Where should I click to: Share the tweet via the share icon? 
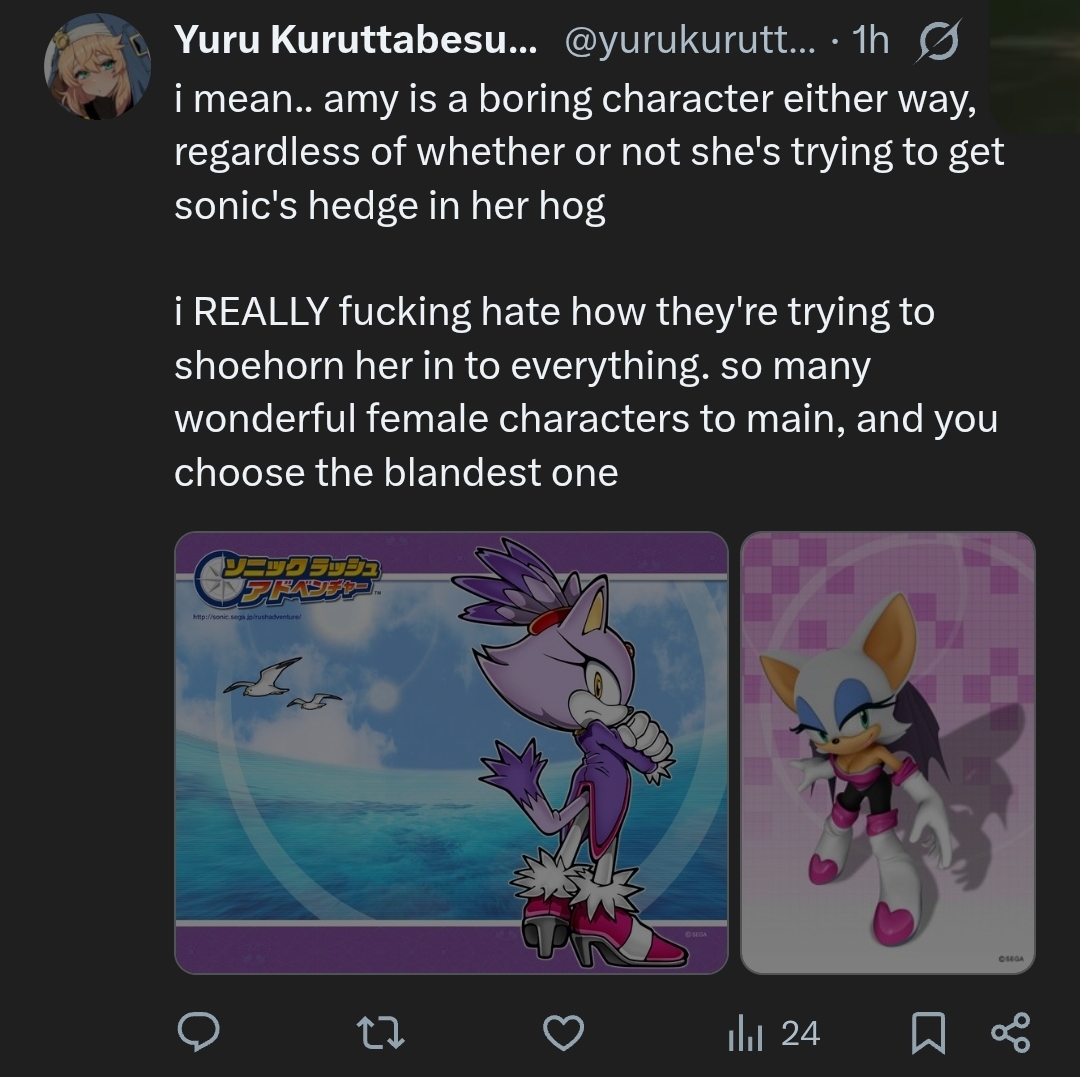click(1010, 1033)
